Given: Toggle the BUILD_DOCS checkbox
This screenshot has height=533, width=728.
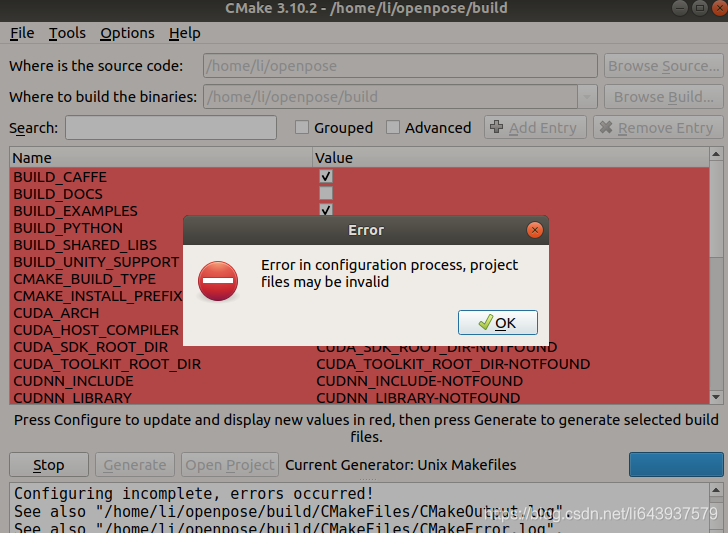Looking at the screenshot, I should 326,193.
